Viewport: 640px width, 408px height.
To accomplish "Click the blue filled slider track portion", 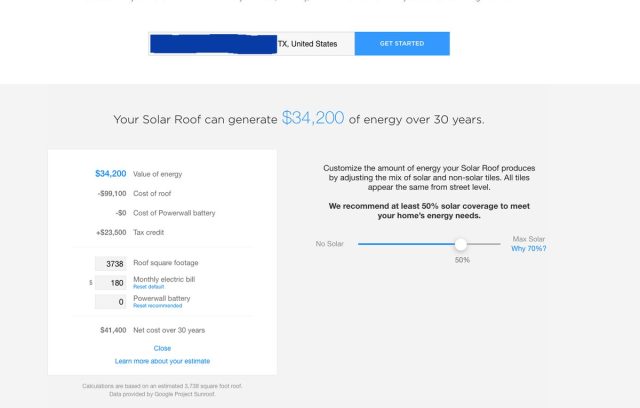I will (x=406, y=244).
